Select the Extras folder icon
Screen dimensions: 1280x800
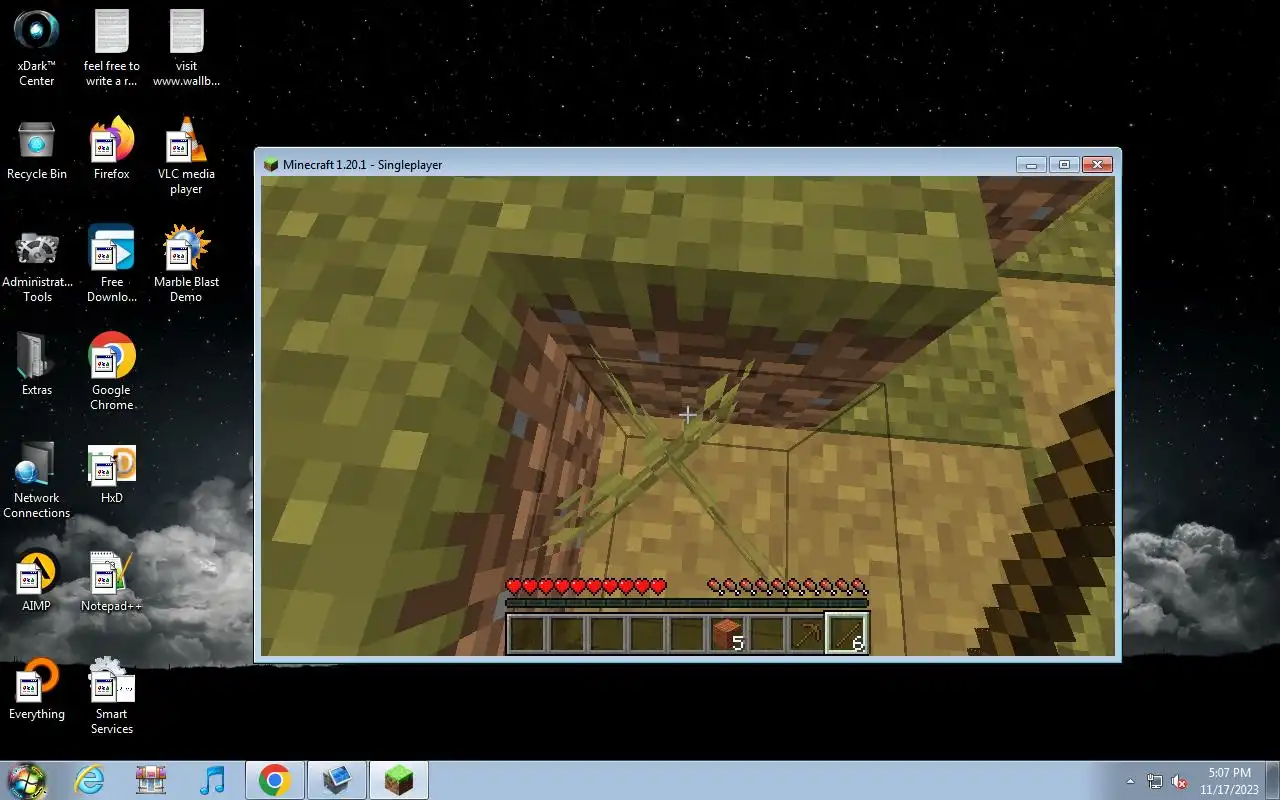coord(37,364)
